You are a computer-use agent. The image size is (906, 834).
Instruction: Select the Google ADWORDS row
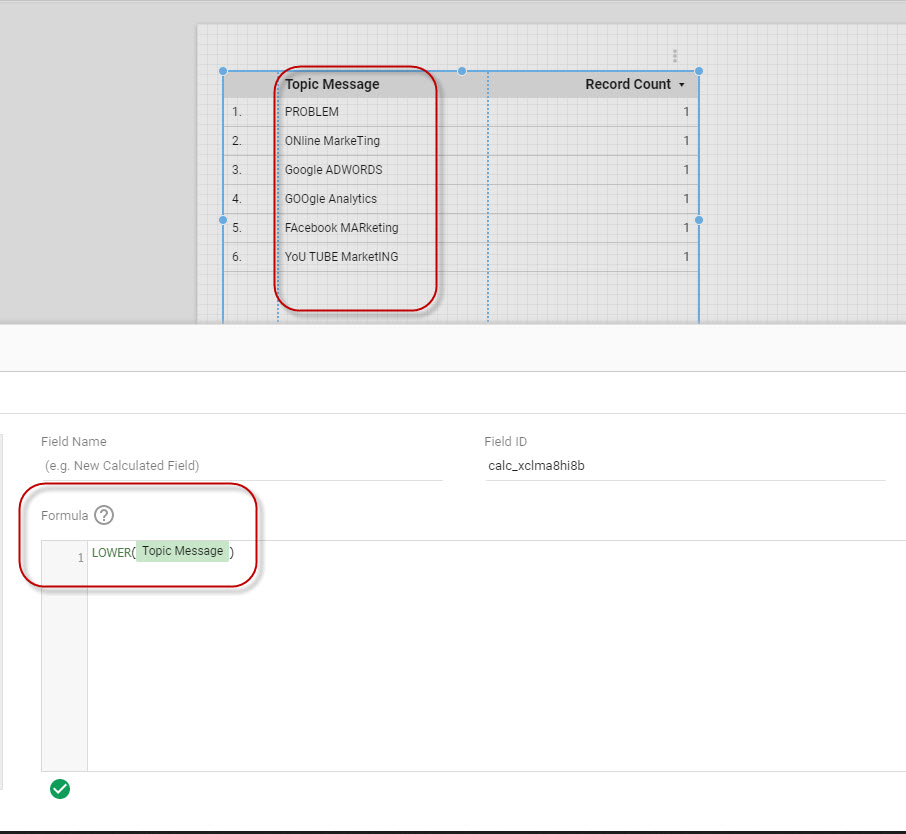pos(461,170)
